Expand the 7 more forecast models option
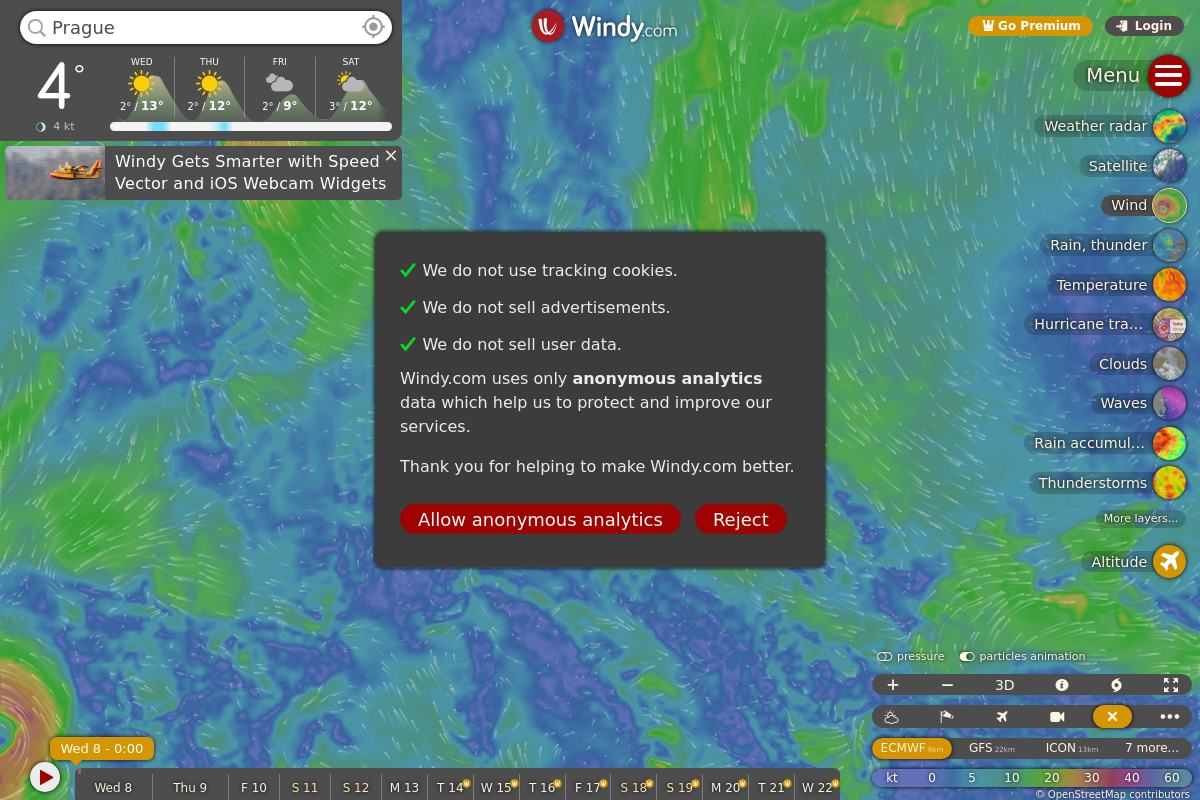Screen dimensions: 1200x800 coord(1151,748)
